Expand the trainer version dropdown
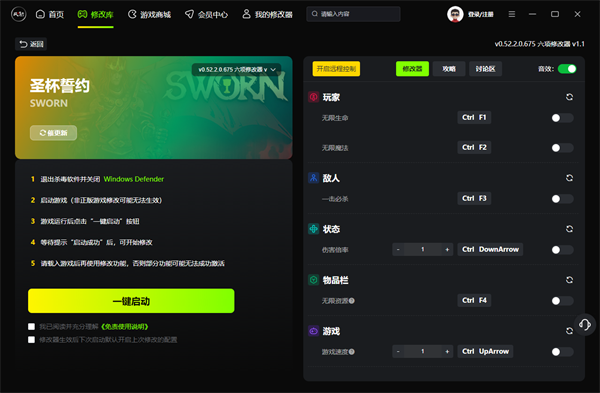This screenshot has height=393, width=600. pos(236,70)
